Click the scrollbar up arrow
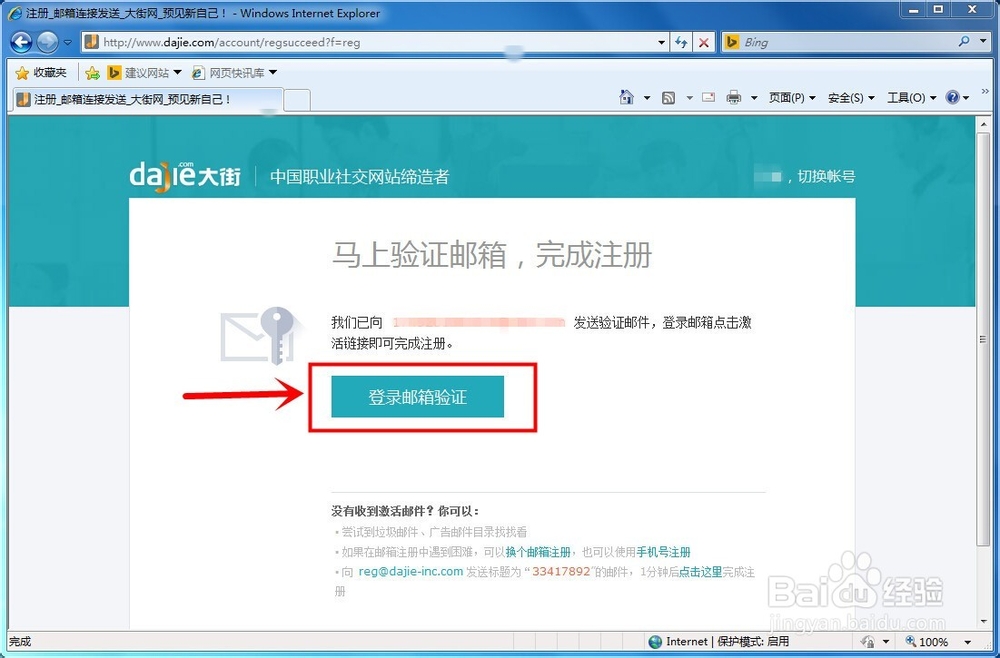Viewport: 1000px width, 658px height. [983, 124]
